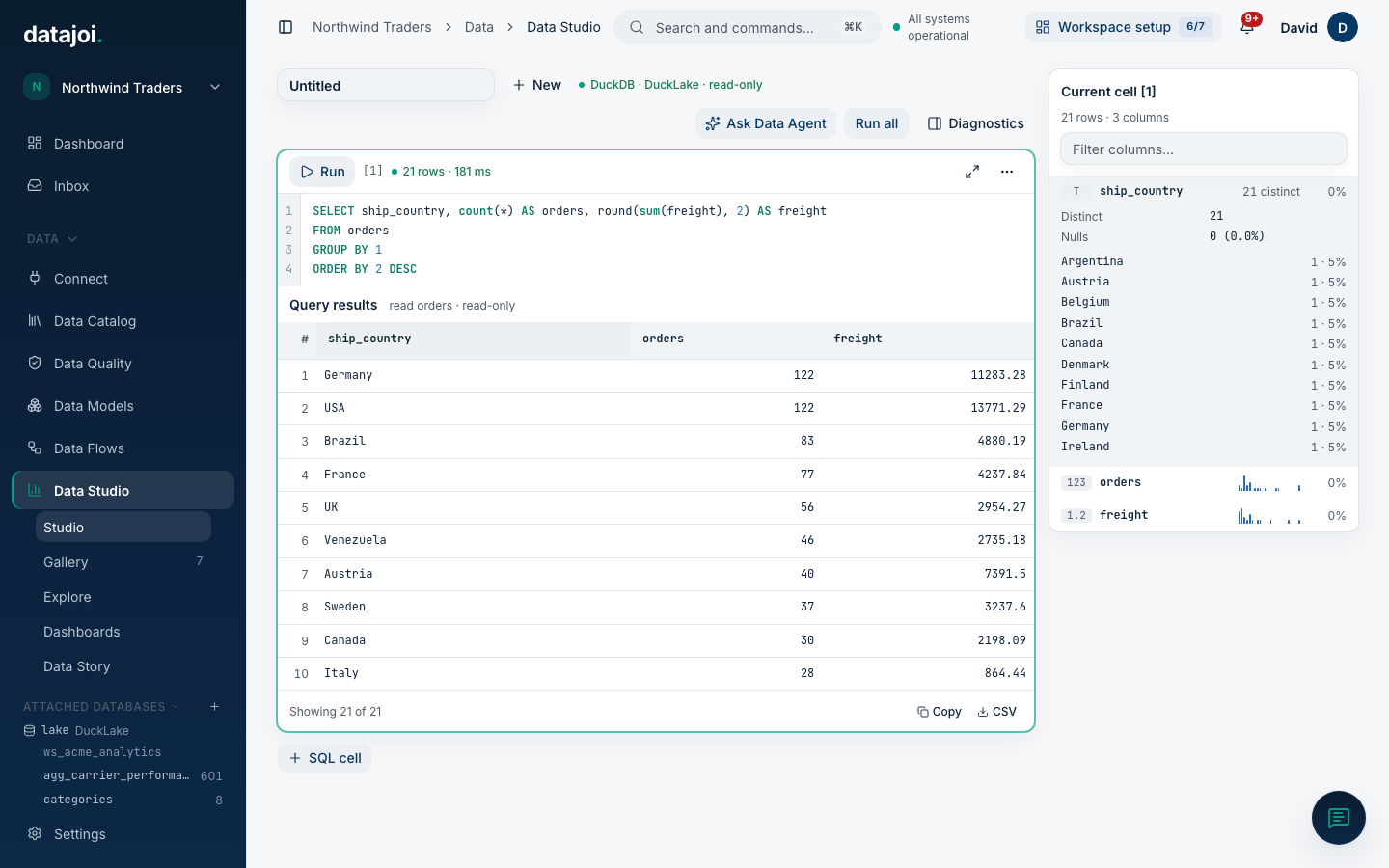The width and height of the screenshot is (1389, 868).
Task: Open Dashboard from the sidebar
Action: 123,144
